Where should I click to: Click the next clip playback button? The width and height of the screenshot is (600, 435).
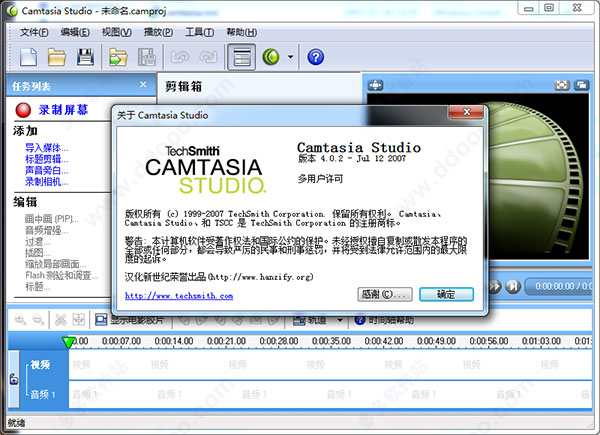pyautogui.click(x=513, y=286)
